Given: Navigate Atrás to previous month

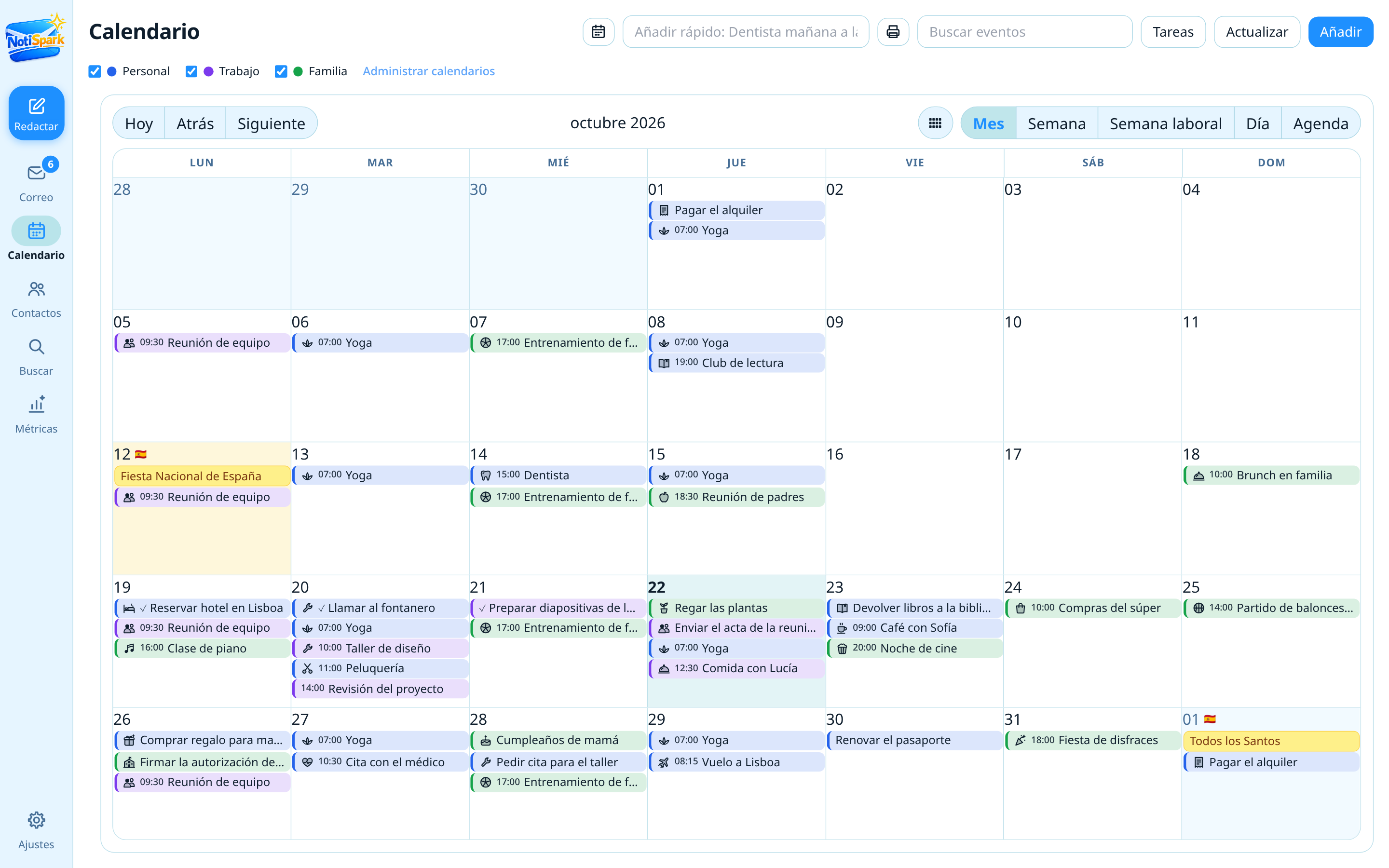Looking at the screenshot, I should click(x=195, y=123).
